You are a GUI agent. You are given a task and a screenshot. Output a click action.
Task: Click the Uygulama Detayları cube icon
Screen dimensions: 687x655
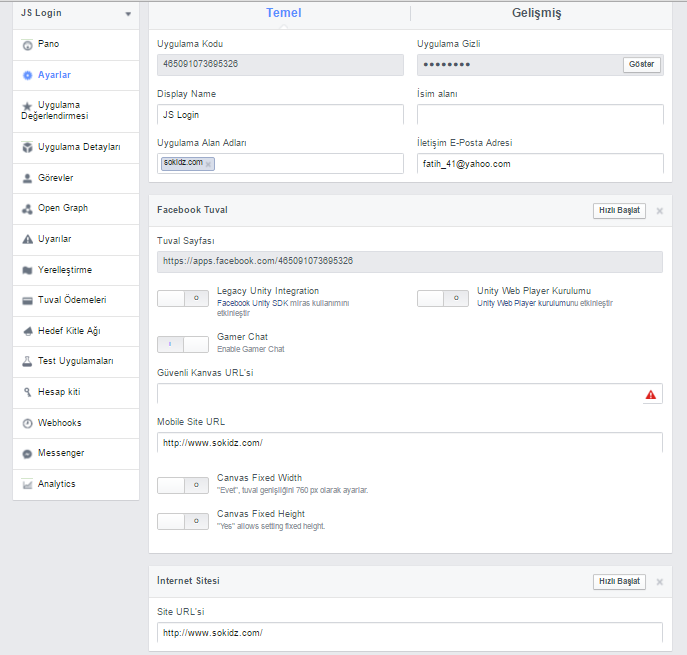[x=28, y=147]
